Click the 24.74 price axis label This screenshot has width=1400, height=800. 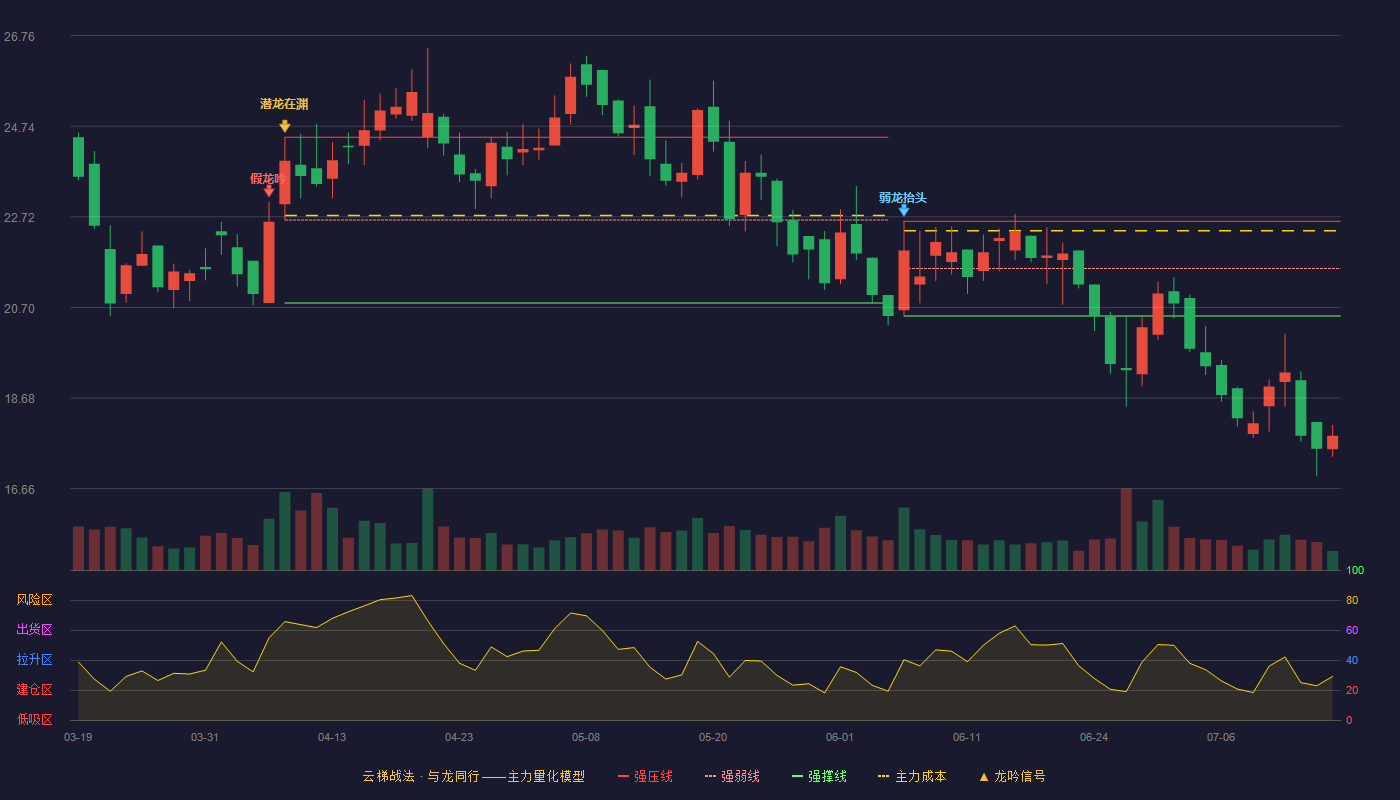(x=19, y=128)
